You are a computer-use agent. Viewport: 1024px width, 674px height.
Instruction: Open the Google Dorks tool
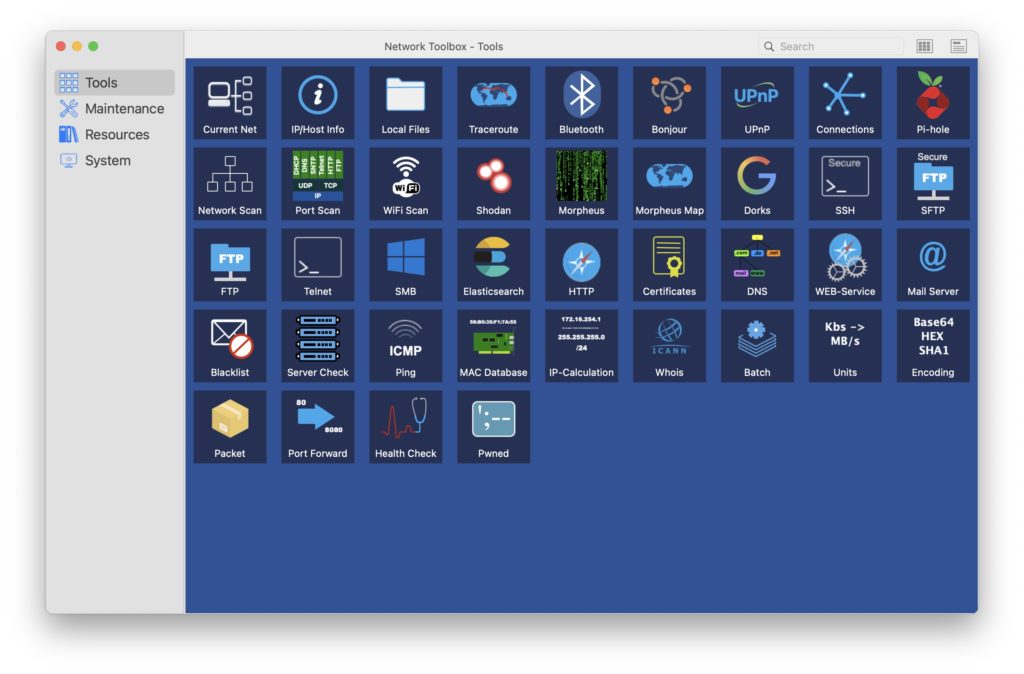[757, 184]
